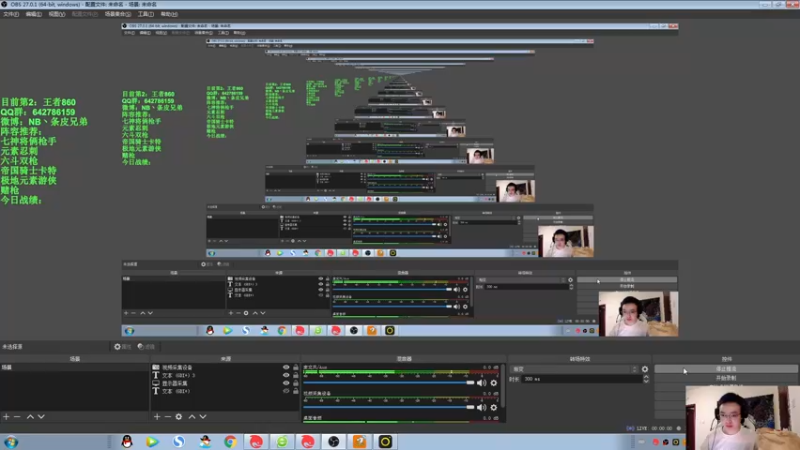Open the 场景集合(S) menu
Image resolution: width=800 pixels, height=450 pixels.
tap(118, 14)
